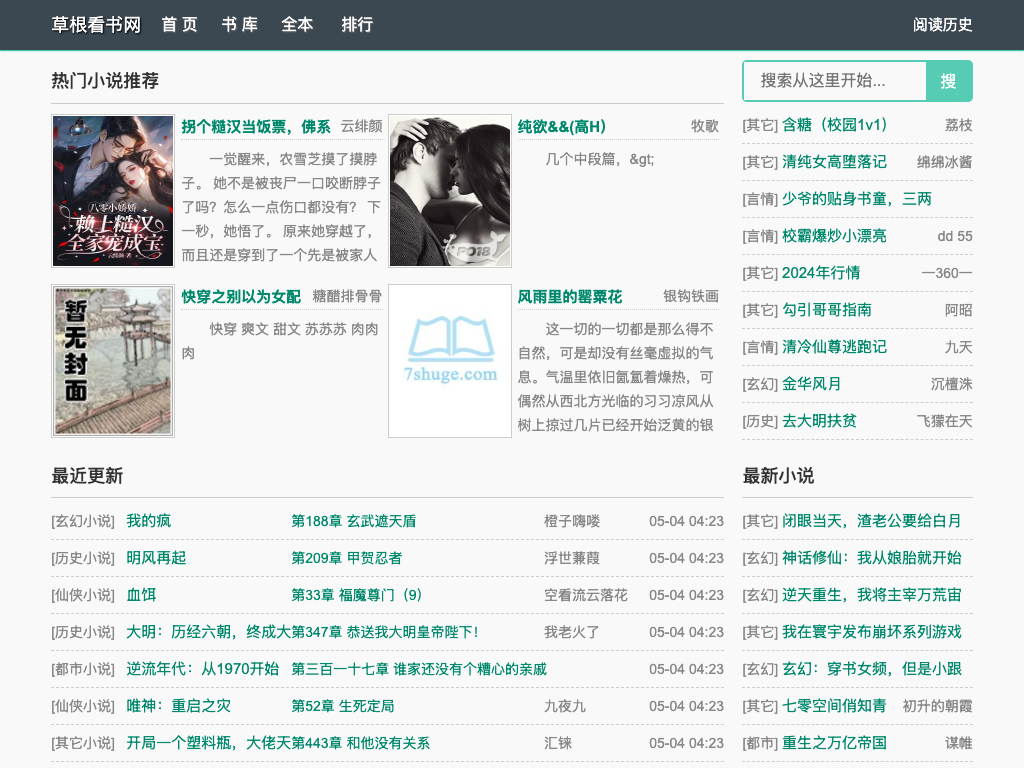Image resolution: width=1024 pixels, height=768 pixels.
Task: Open the 首页 navigation item
Action: pyautogui.click(x=180, y=25)
